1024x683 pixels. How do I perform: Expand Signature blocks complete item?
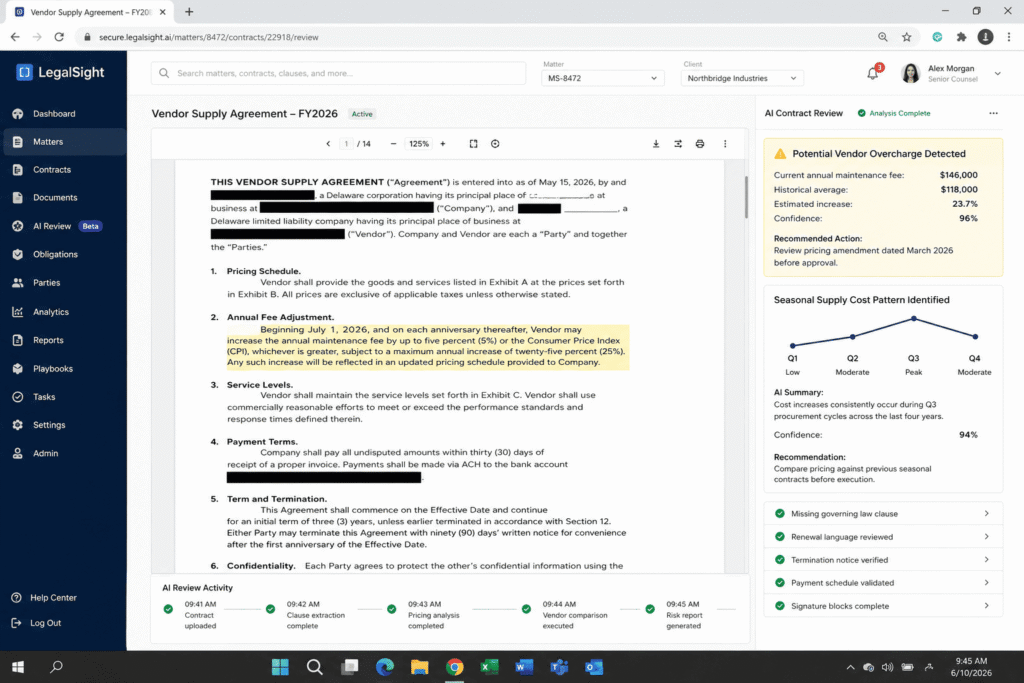883,606
